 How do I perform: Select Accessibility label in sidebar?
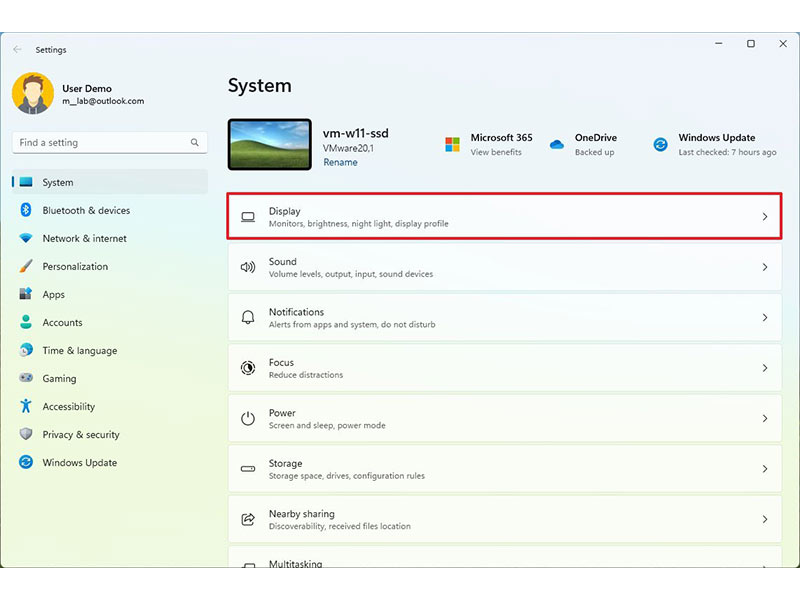tap(69, 407)
